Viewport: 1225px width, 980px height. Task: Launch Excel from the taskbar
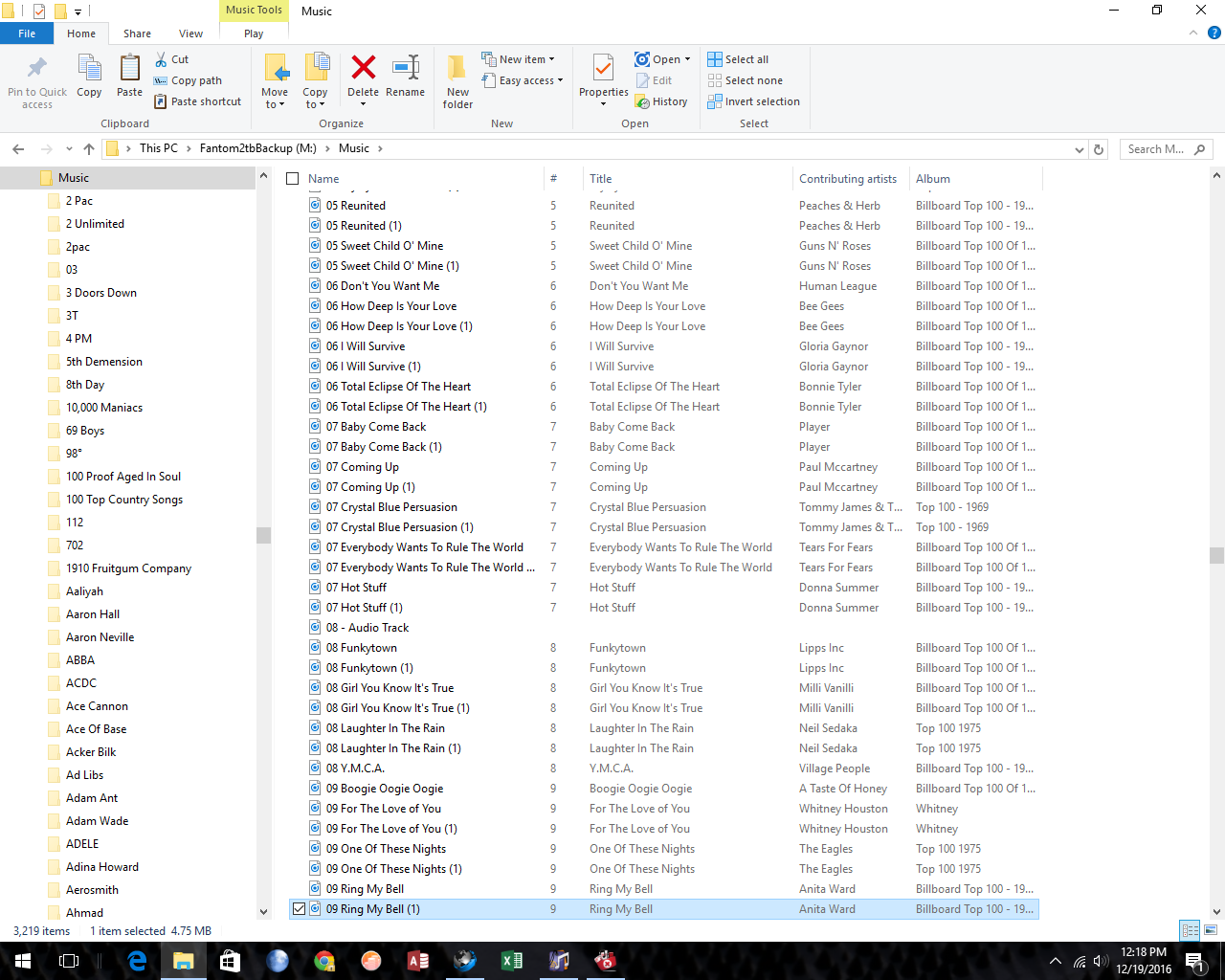point(512,961)
